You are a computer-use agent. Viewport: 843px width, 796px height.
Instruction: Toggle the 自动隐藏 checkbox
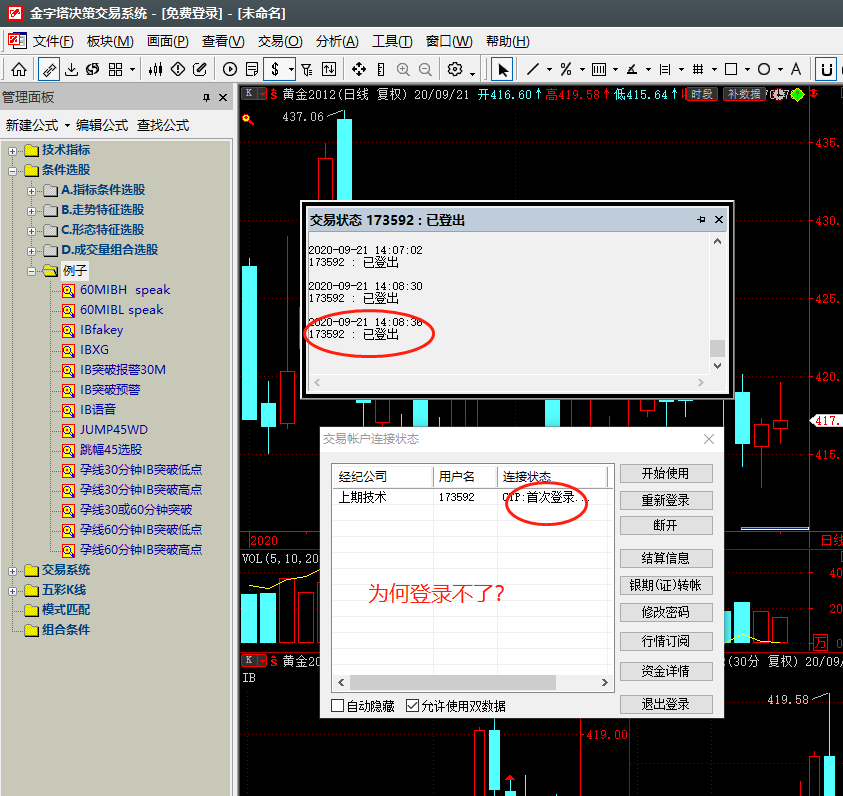pos(338,706)
